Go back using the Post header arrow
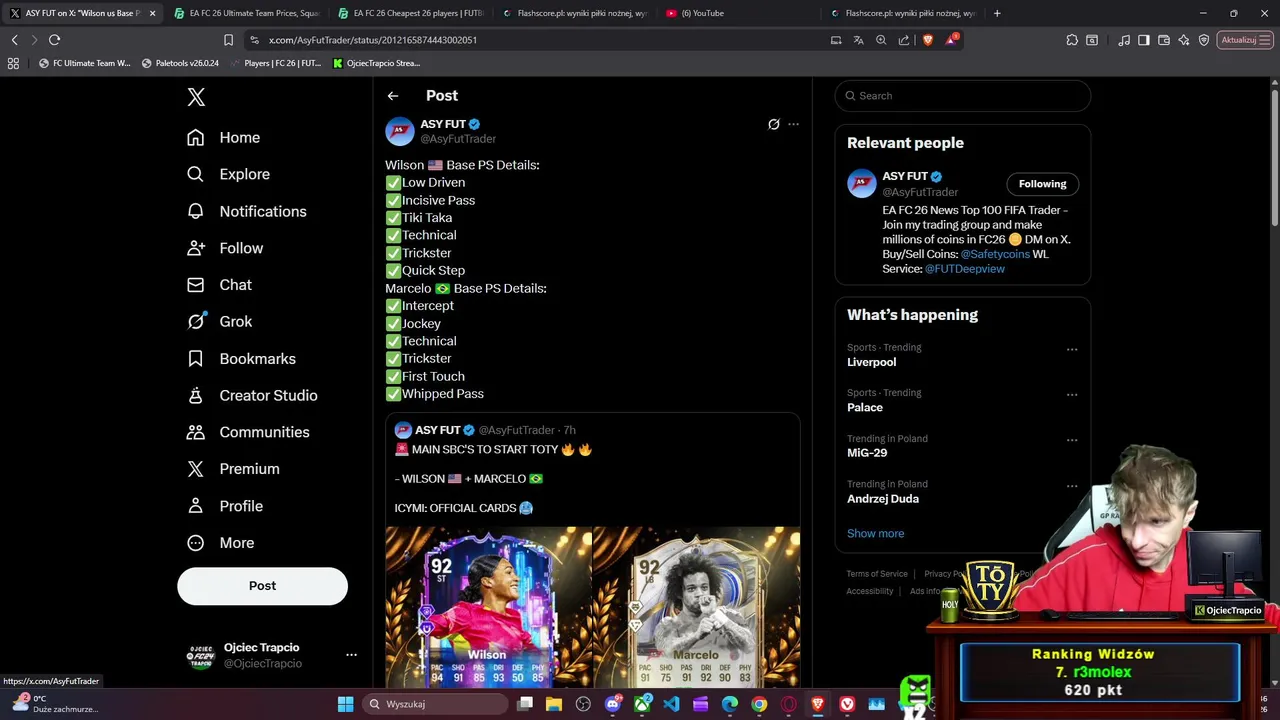 (x=393, y=96)
